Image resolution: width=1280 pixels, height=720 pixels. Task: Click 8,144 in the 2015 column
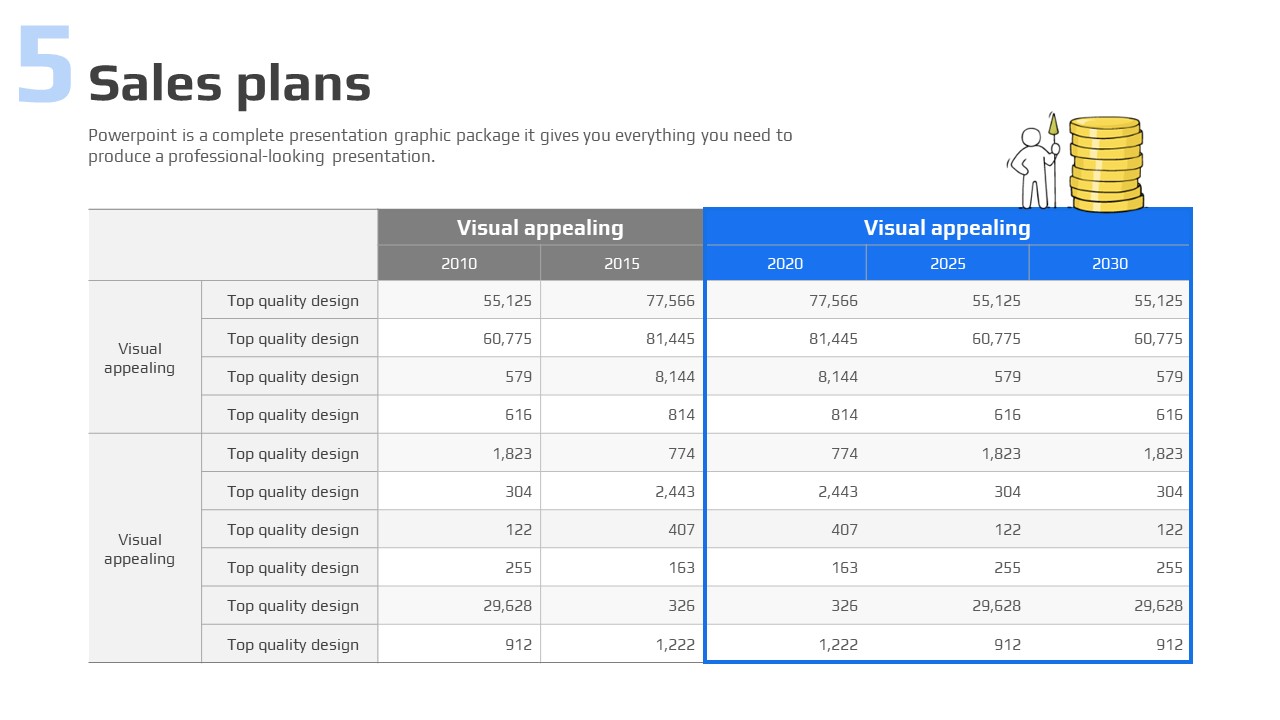coord(675,376)
